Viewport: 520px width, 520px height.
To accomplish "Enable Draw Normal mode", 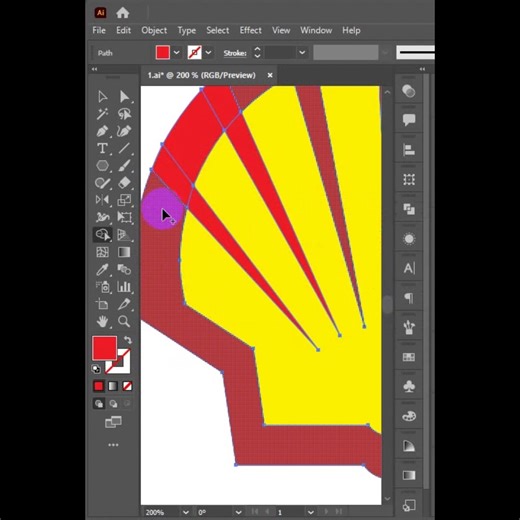I will [x=99, y=404].
